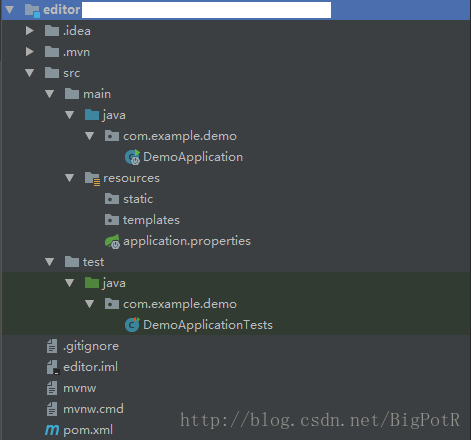Click the application.properties Spring leaf icon
This screenshot has width=471, height=440.
[x=112, y=241]
